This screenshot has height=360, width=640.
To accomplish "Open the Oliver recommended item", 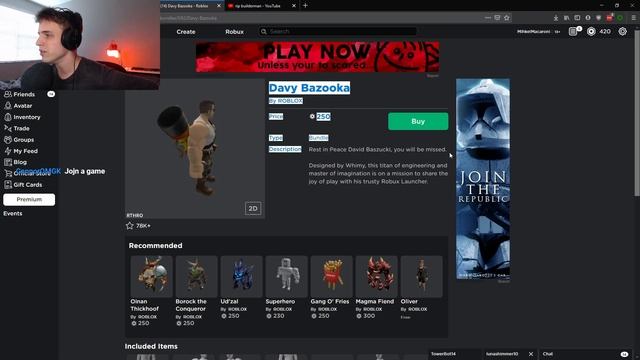I will [x=421, y=287].
